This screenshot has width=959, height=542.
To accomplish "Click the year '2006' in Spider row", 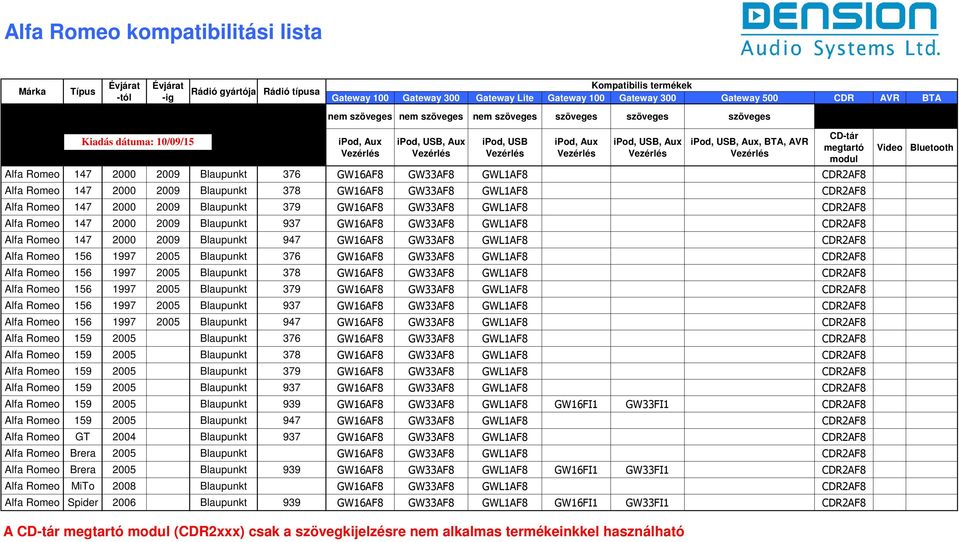I will coord(124,503).
